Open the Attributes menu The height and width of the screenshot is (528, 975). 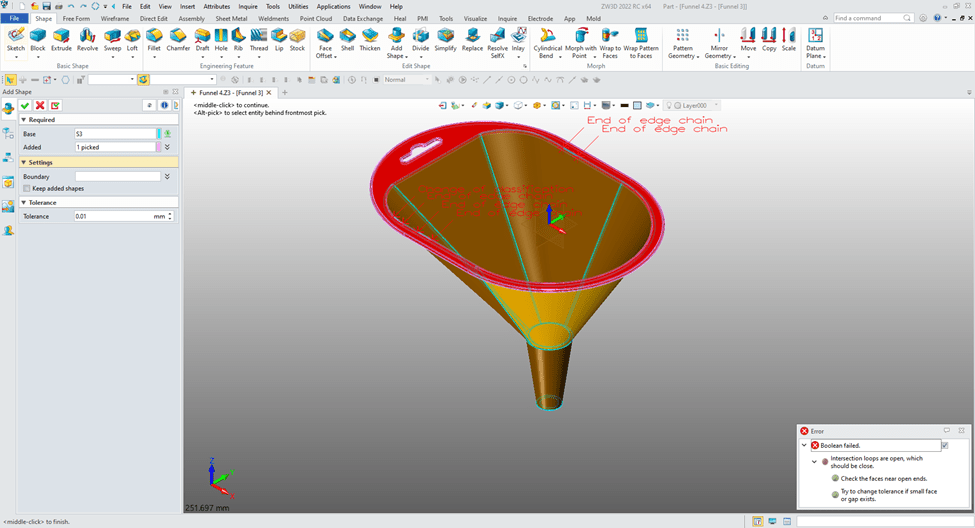tap(216, 6)
